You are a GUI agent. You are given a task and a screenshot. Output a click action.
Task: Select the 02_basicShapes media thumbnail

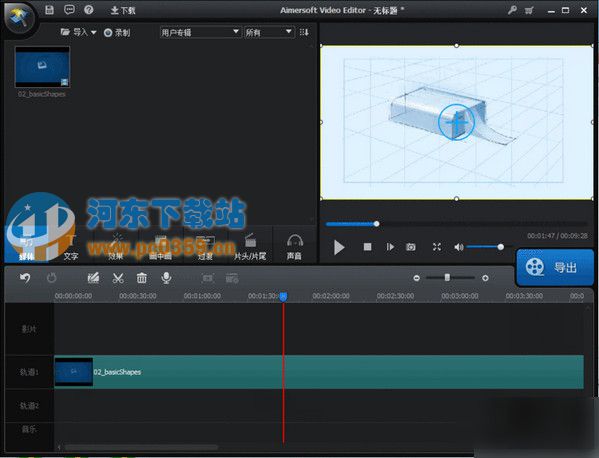tap(42, 67)
